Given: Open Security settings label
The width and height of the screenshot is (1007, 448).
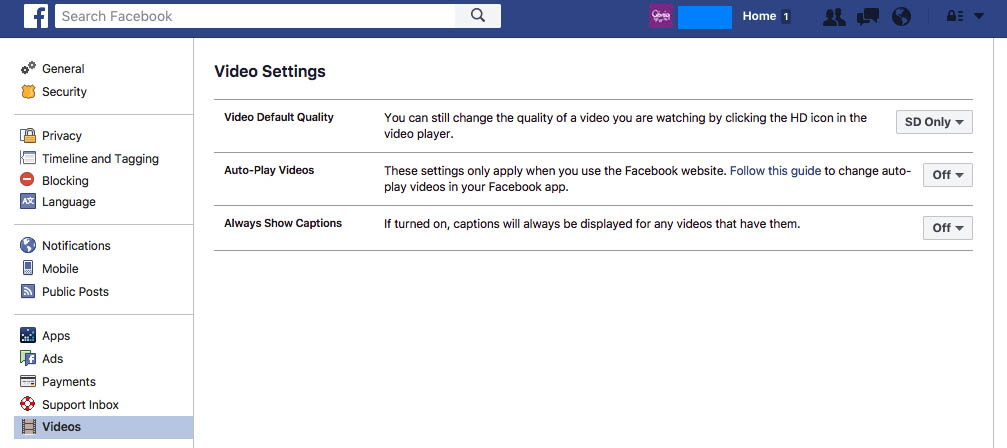Looking at the screenshot, I should [64, 92].
